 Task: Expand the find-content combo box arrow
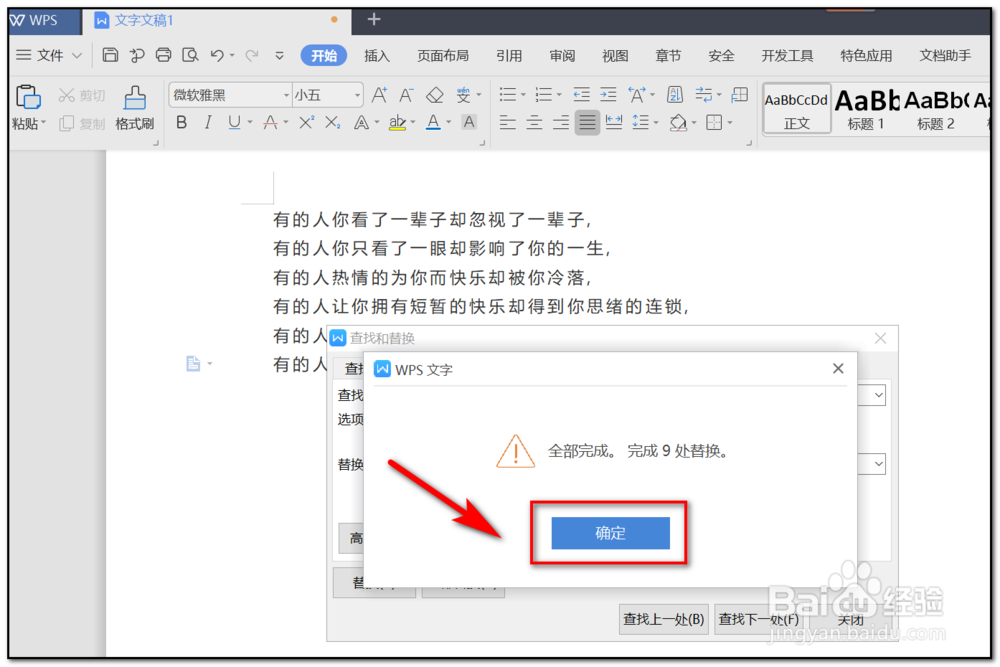[x=879, y=395]
